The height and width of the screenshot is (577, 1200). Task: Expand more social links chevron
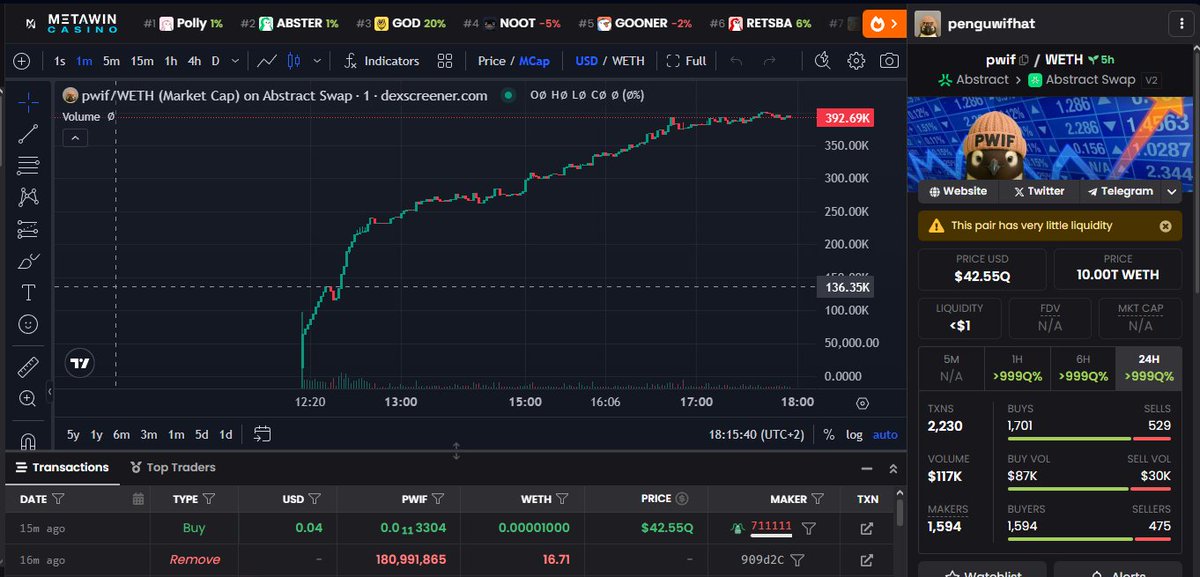[1171, 191]
